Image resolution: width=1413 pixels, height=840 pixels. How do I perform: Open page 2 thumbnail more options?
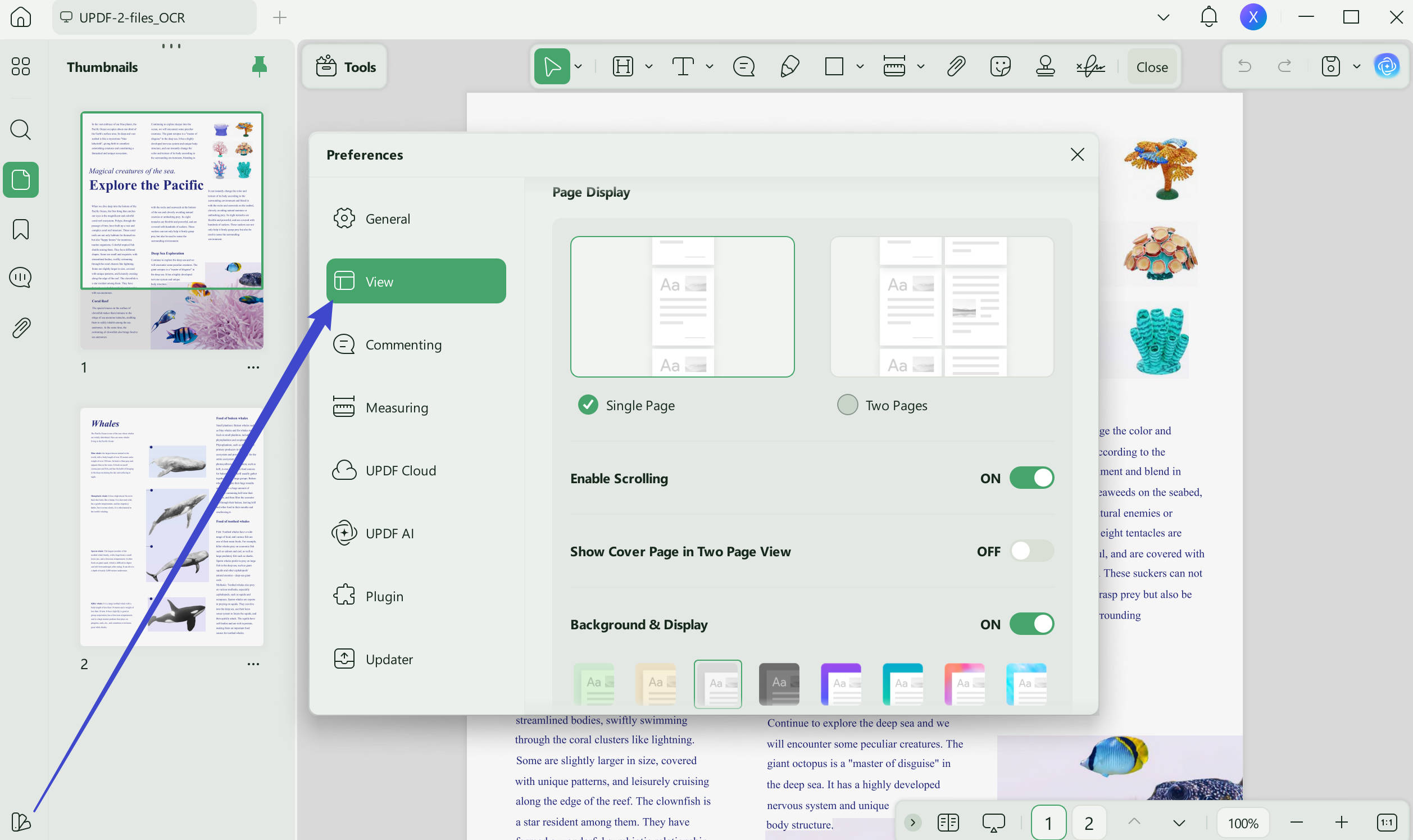point(253,664)
